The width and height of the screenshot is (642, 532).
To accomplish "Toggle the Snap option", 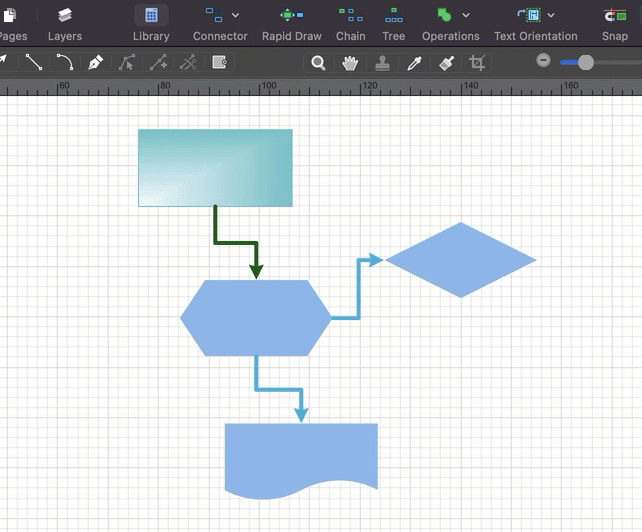I will coord(615,25).
